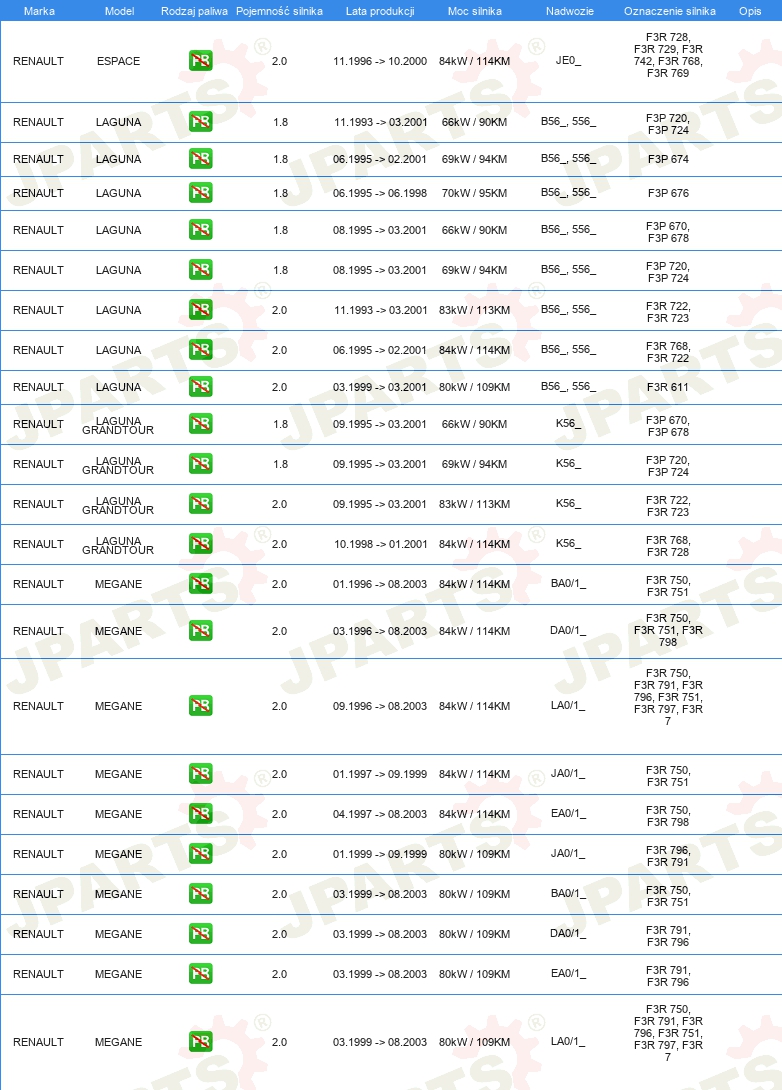The width and height of the screenshot is (782, 1090).
Task: Click fuel icon for Laguna Grandtour 66kW row
Action: (x=200, y=424)
